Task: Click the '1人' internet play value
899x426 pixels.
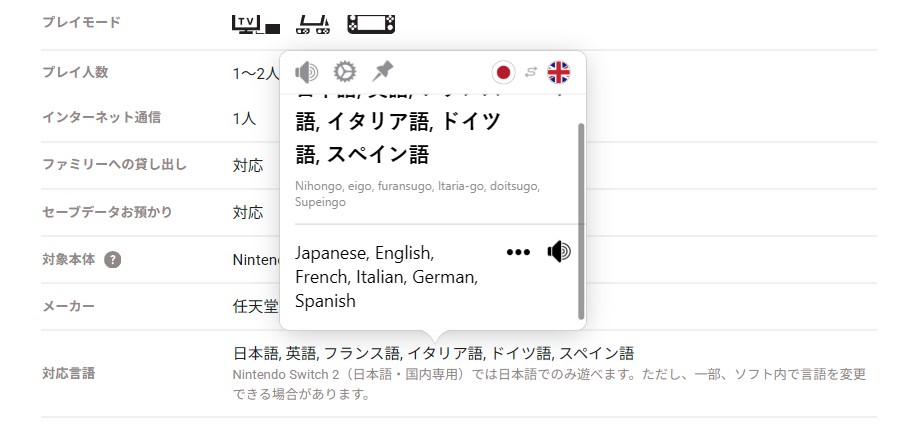Action: point(244,119)
